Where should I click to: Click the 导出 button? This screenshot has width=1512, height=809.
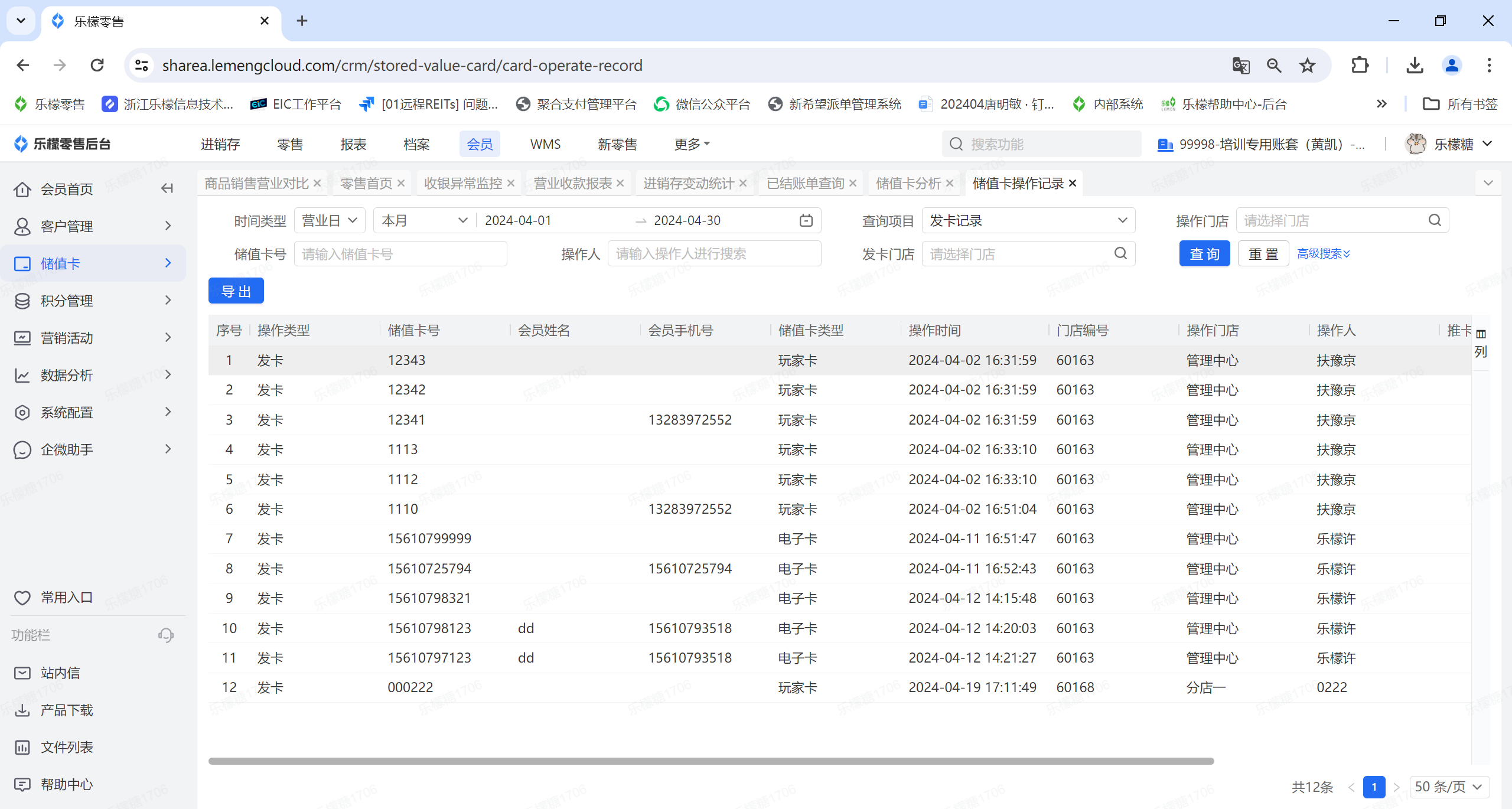pyautogui.click(x=236, y=291)
